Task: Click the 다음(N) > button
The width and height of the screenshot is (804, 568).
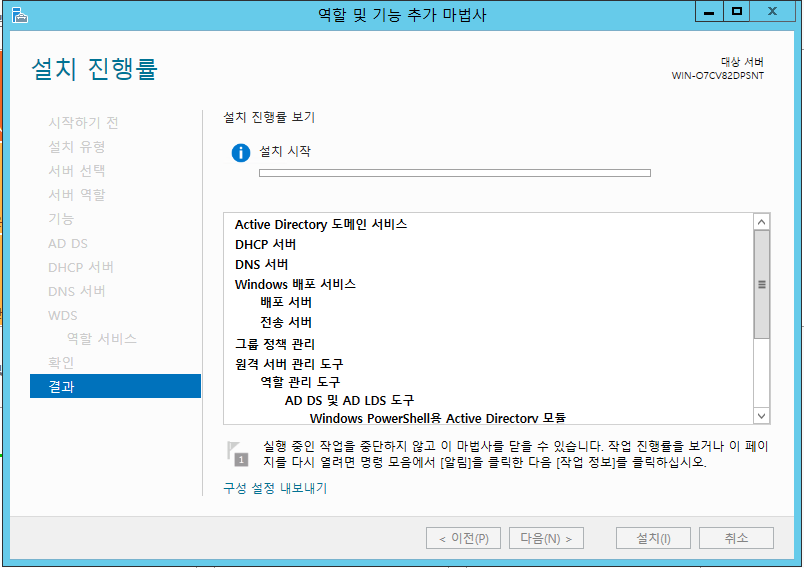Action: 545,538
